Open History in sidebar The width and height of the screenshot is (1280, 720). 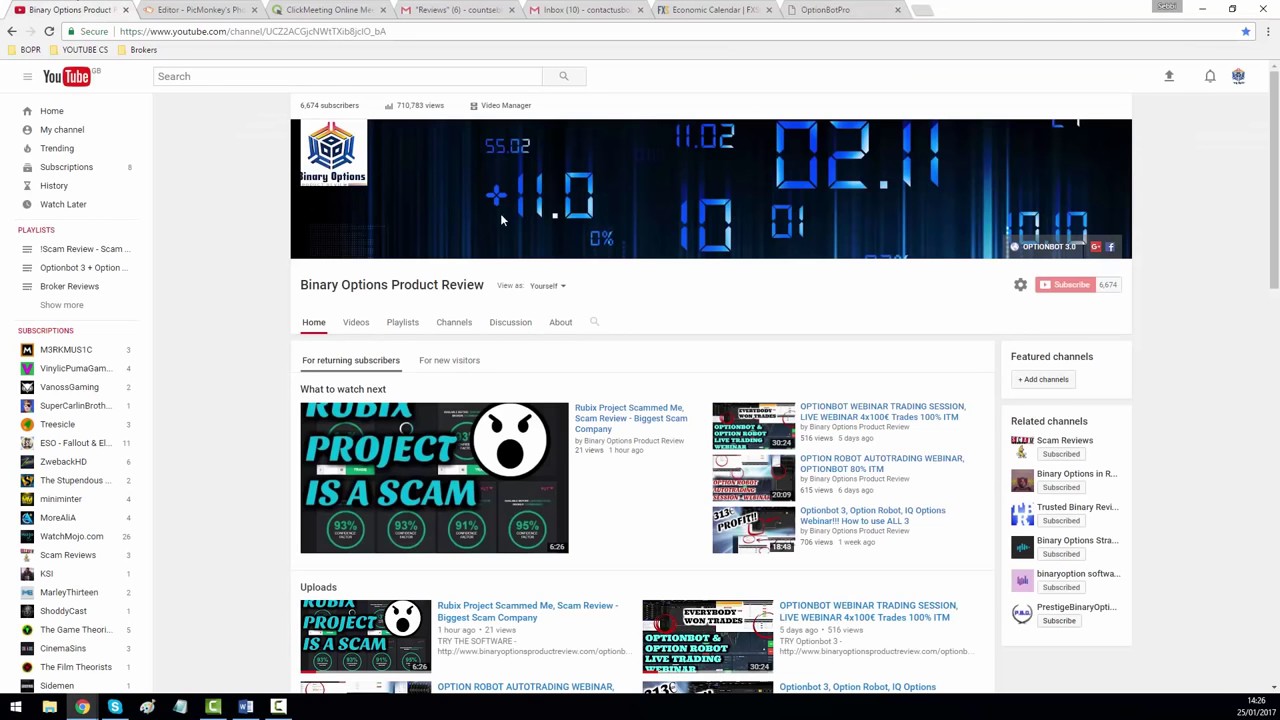54,185
